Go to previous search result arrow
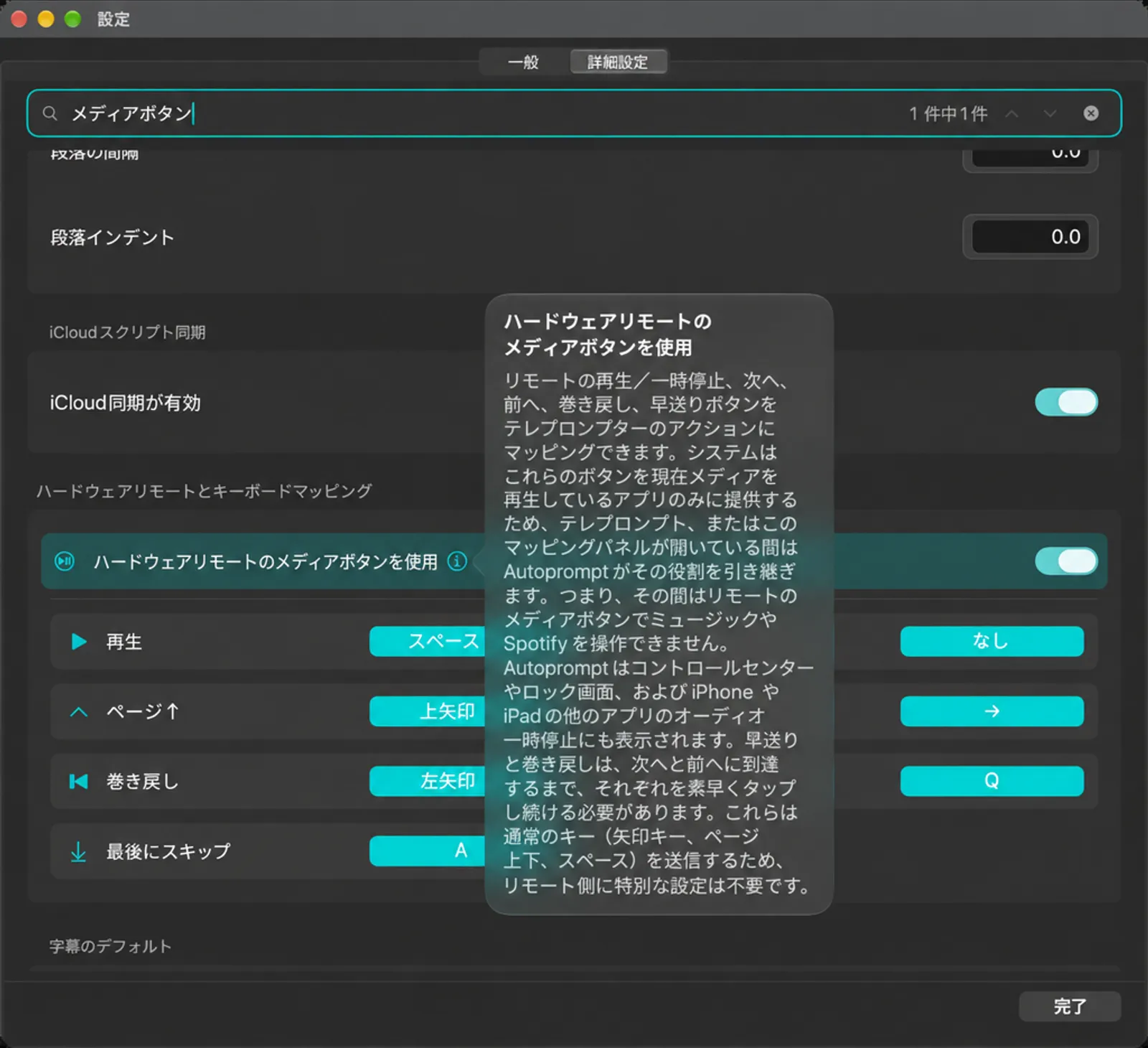 1012,113
